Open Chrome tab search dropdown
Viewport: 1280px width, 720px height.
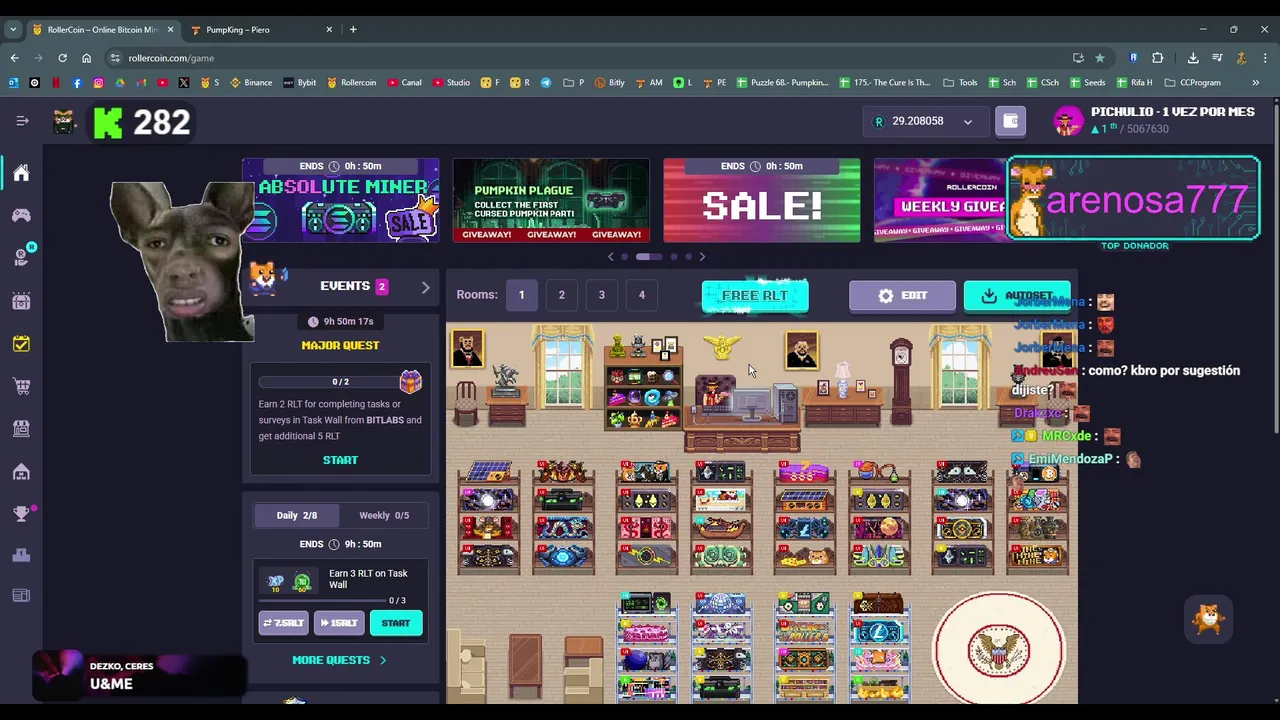click(x=13, y=29)
